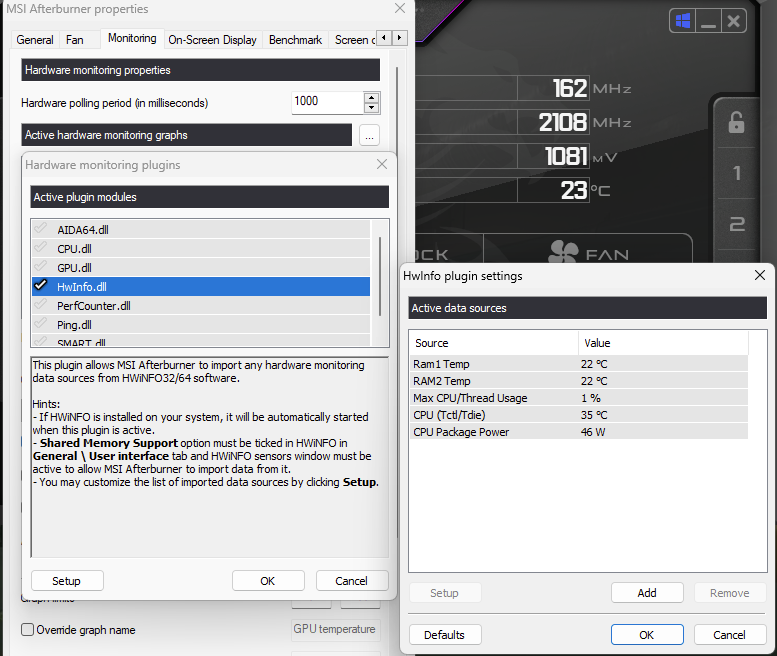Screen dimensions: 777x656
Task: Open the ellipsis button beside Active hardware monitoring graphs
Action: tap(369, 135)
